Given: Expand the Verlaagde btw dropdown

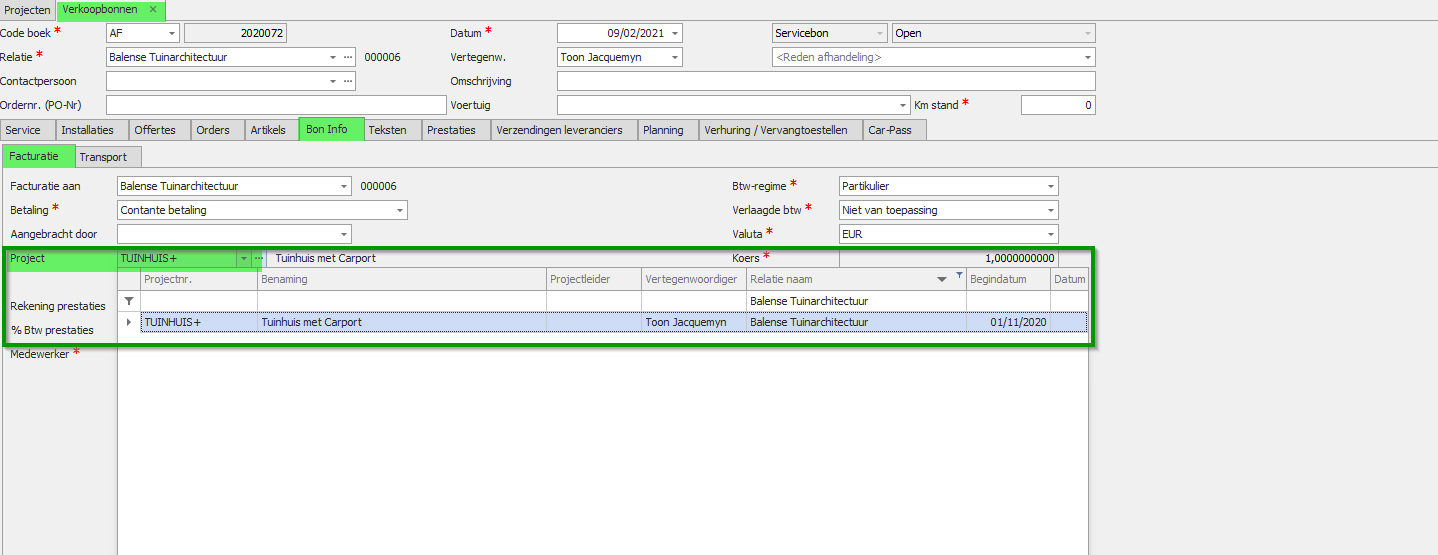Looking at the screenshot, I should click(x=1051, y=210).
